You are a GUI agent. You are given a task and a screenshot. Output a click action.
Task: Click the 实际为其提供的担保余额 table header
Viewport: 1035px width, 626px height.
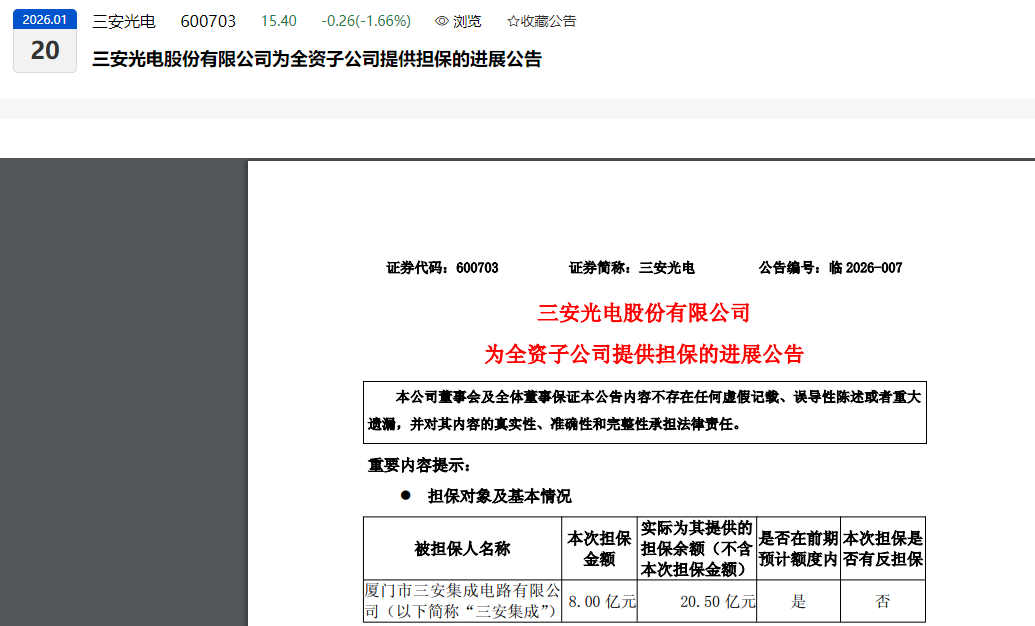click(x=696, y=548)
